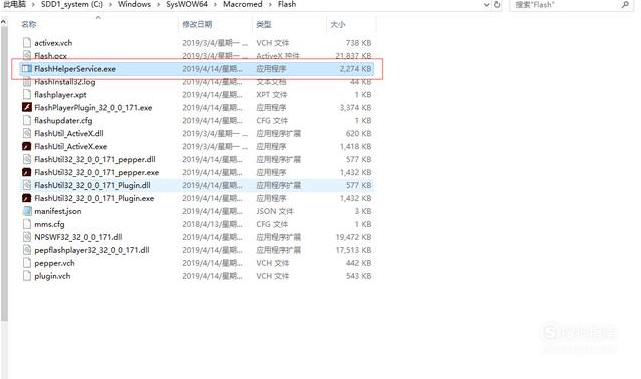641x379 pixels.
Task: Click the 2018/4/13 date cell
Action: tap(212, 224)
